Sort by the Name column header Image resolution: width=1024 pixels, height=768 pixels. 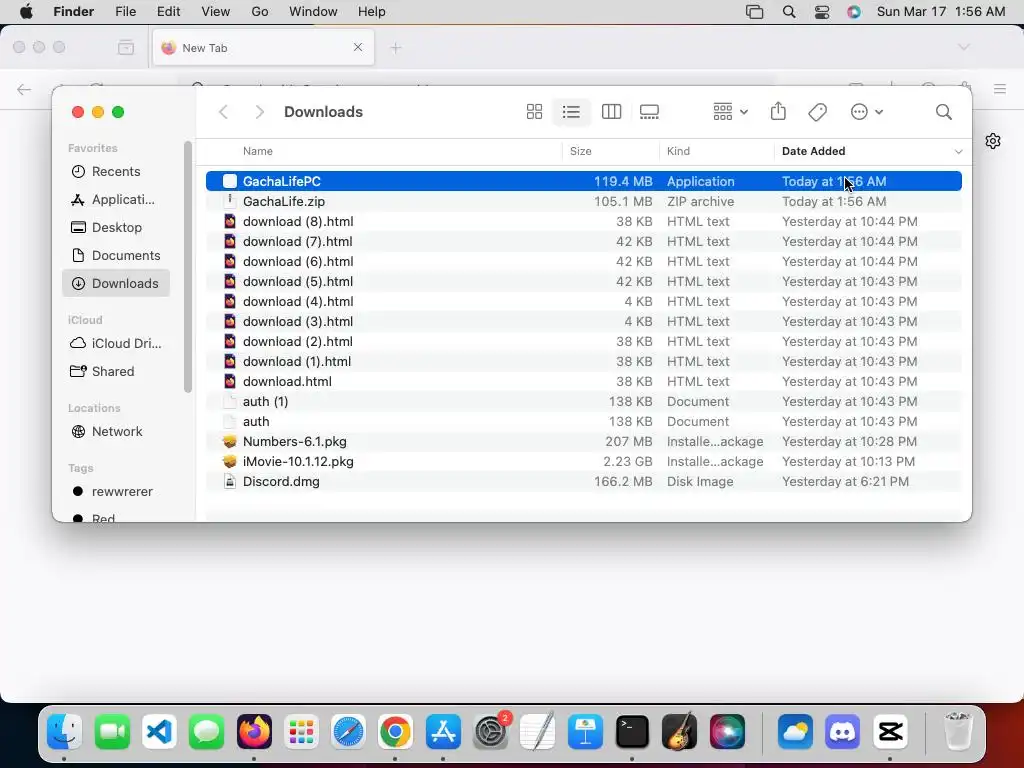(x=258, y=151)
